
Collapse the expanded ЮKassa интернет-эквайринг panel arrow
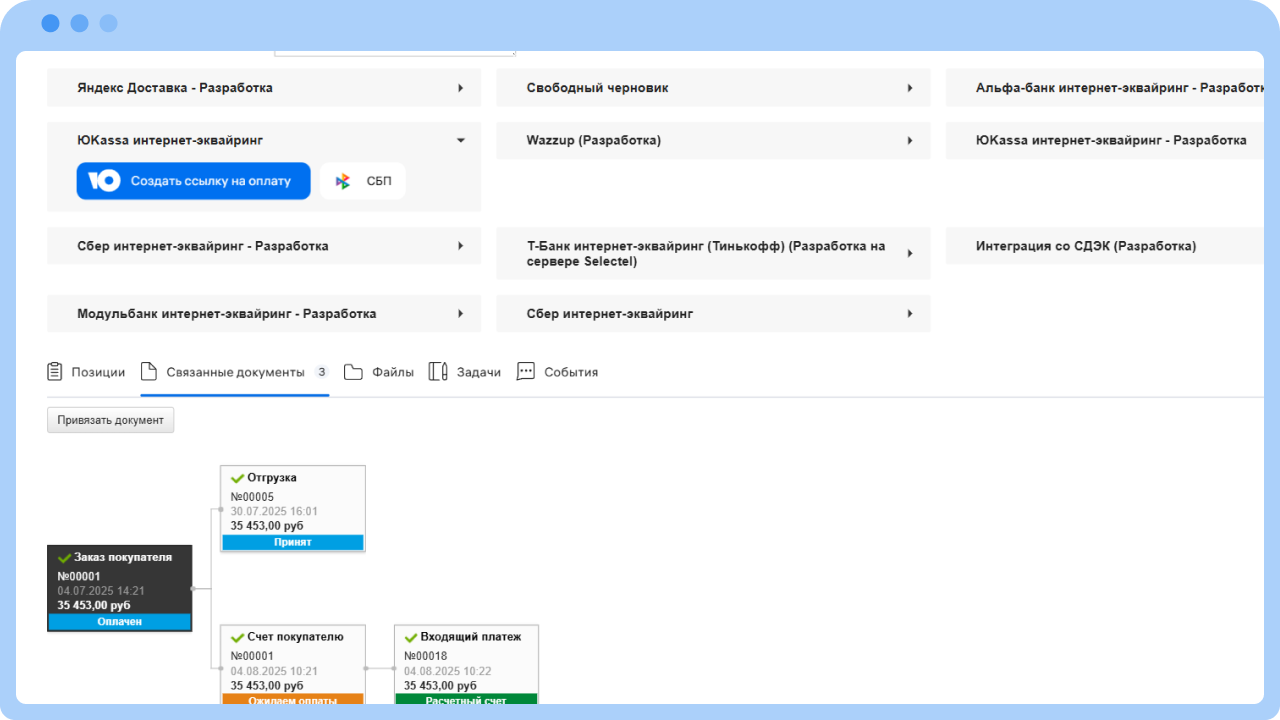pyautogui.click(x=461, y=141)
